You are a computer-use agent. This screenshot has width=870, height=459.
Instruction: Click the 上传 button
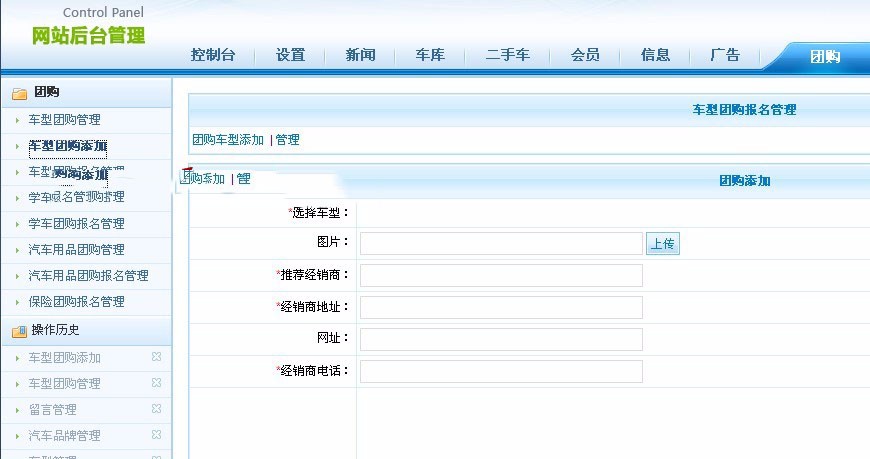pos(662,244)
